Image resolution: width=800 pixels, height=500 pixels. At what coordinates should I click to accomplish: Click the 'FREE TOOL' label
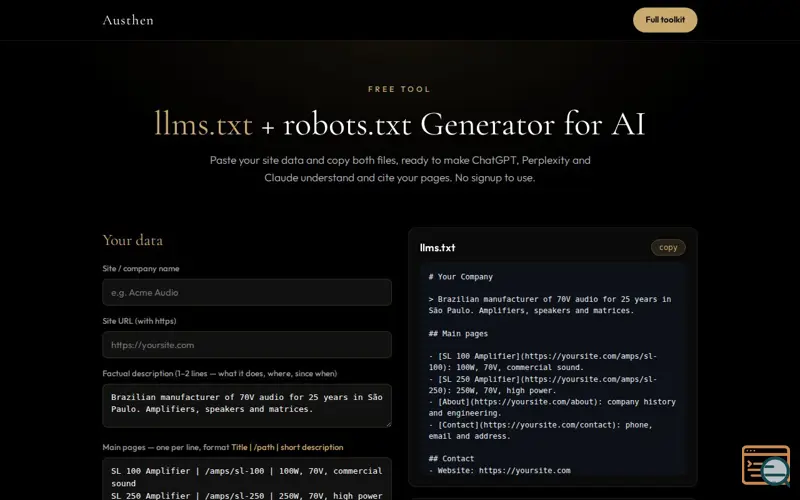pyautogui.click(x=399, y=89)
